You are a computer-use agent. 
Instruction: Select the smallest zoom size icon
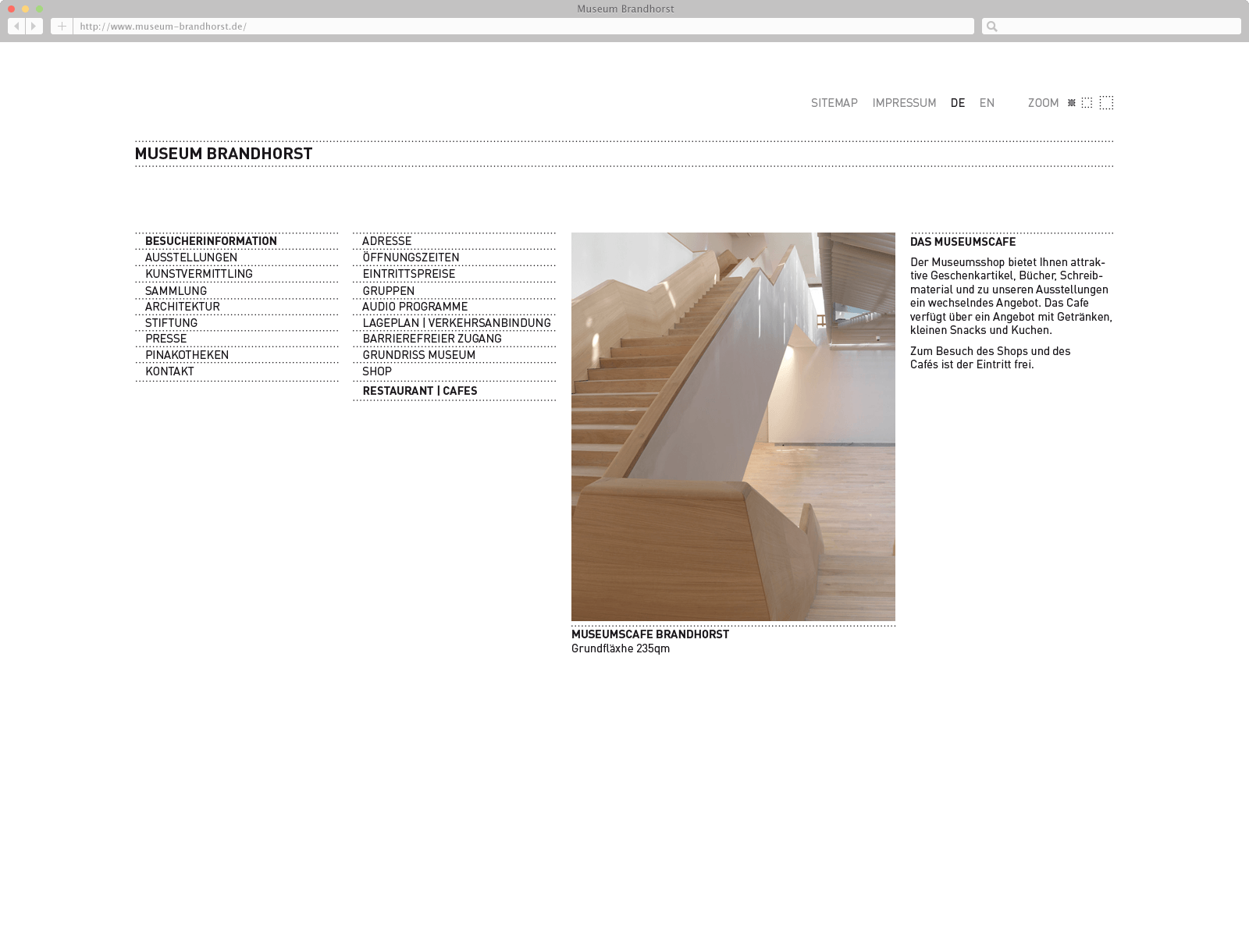tap(1072, 103)
